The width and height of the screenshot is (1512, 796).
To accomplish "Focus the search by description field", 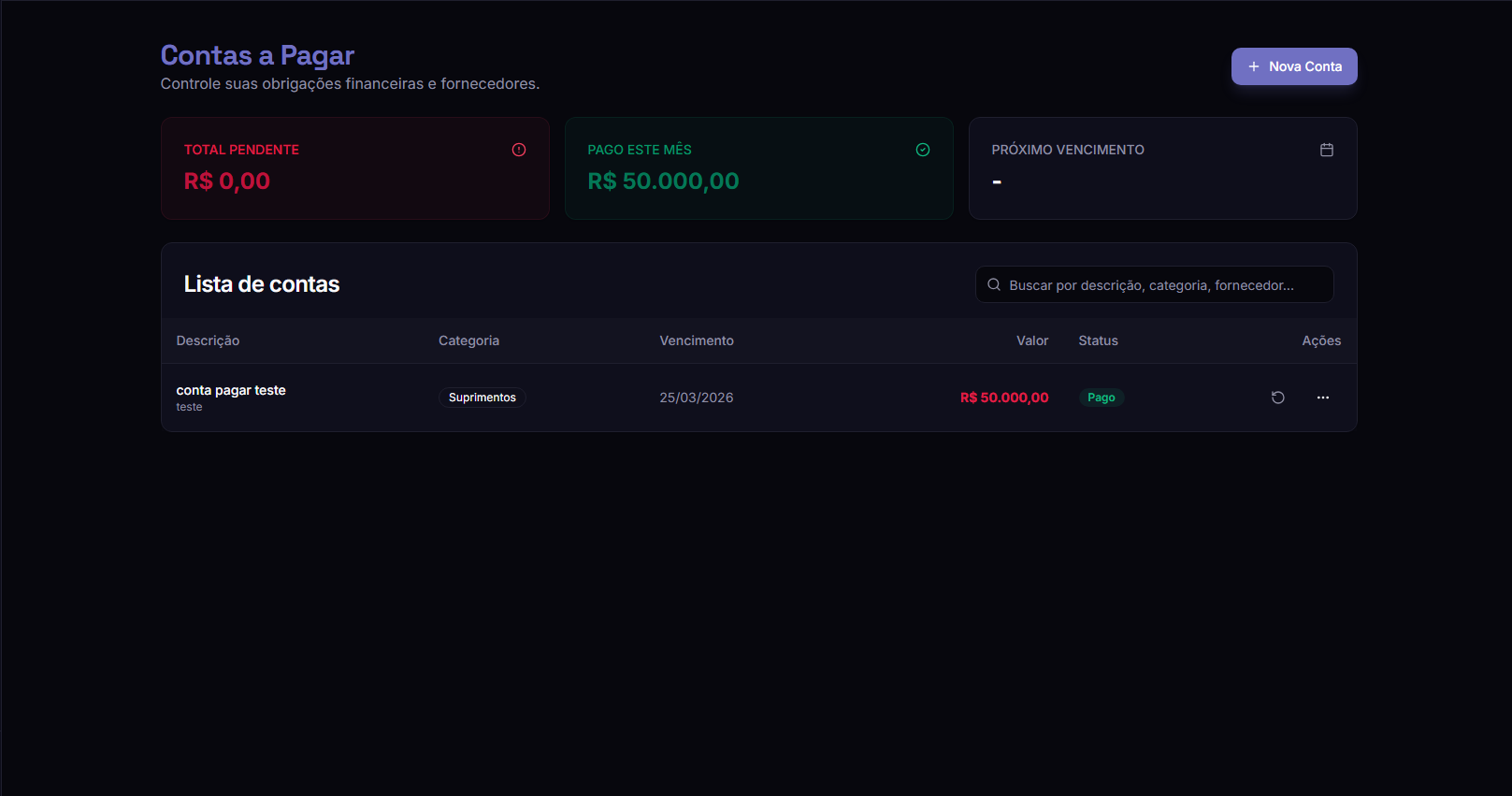I will (1159, 285).
